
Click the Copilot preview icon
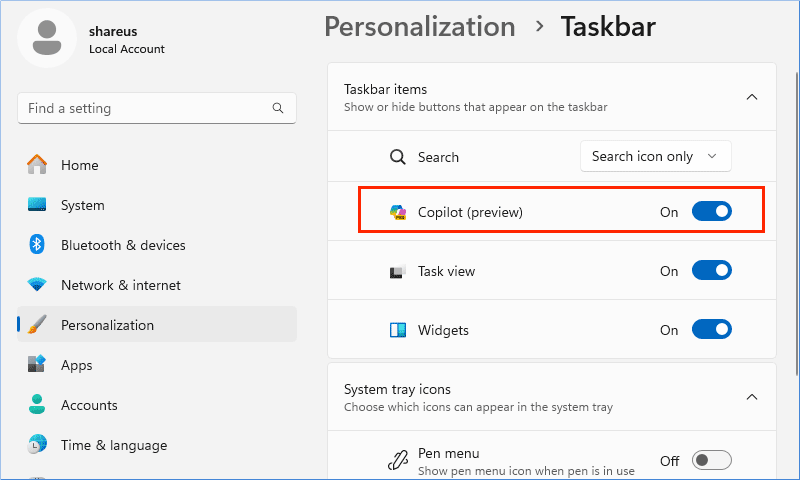tap(398, 212)
